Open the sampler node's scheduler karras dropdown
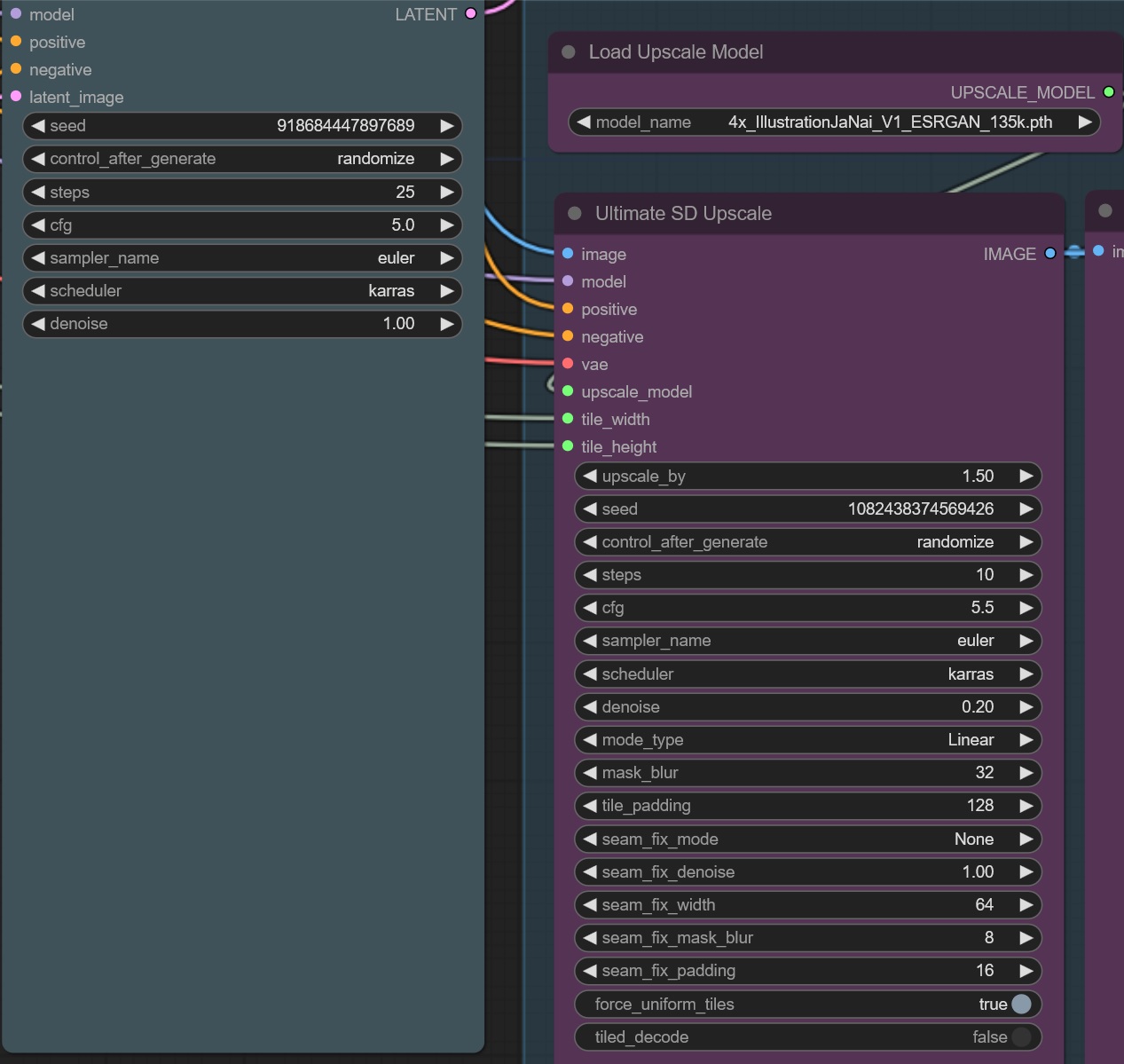1124x1064 pixels. (x=242, y=291)
